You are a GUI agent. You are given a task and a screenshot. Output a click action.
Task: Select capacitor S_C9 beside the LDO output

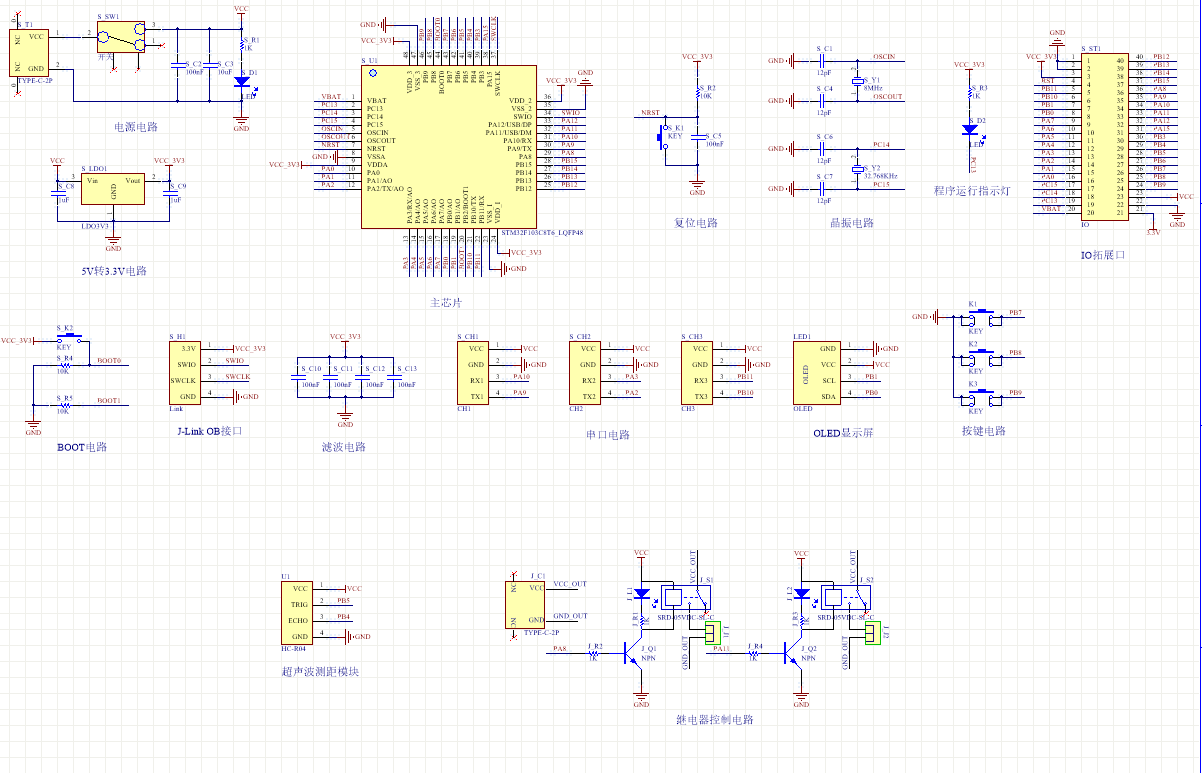click(170, 193)
